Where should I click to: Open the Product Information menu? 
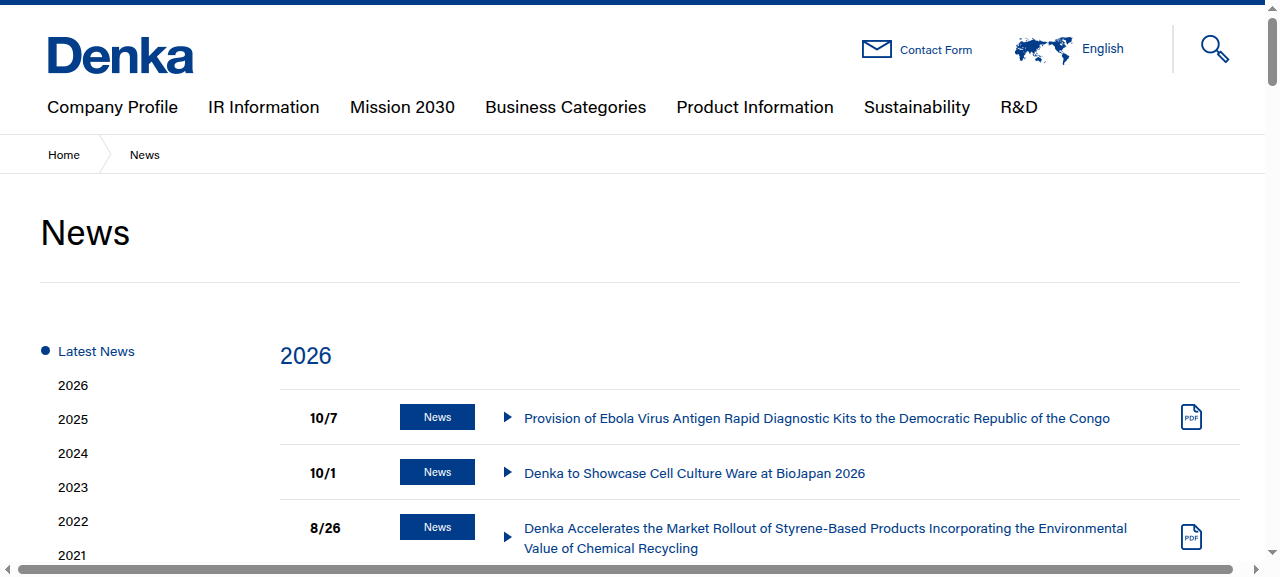pos(755,107)
